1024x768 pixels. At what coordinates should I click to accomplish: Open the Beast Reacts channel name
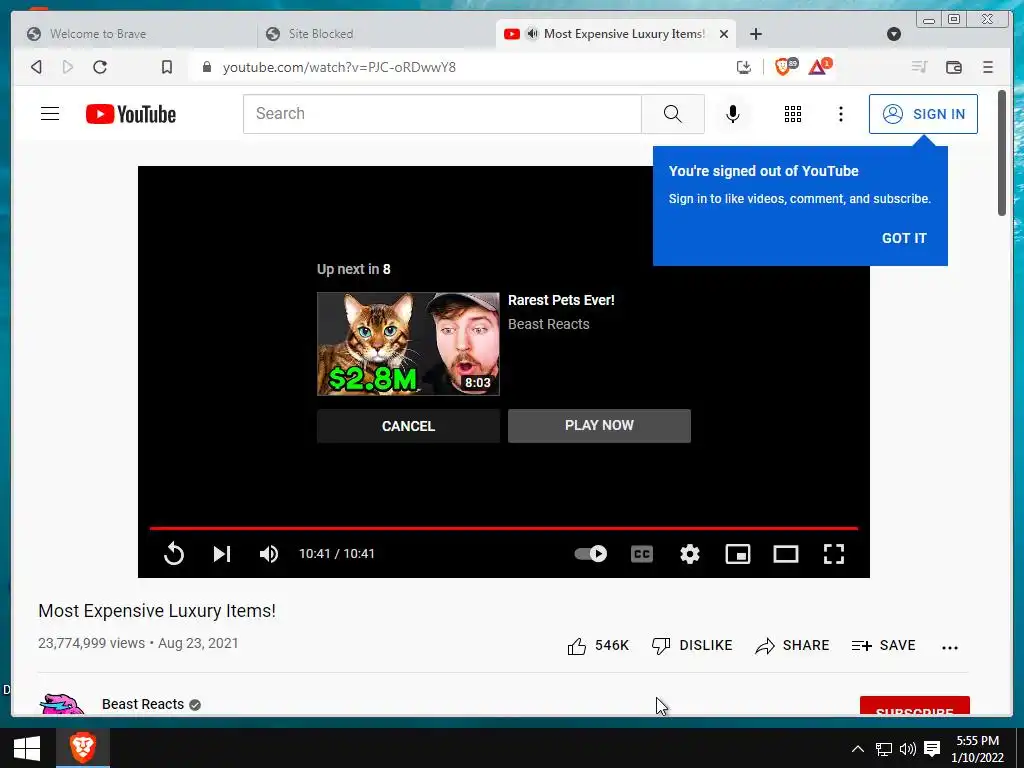(142, 704)
